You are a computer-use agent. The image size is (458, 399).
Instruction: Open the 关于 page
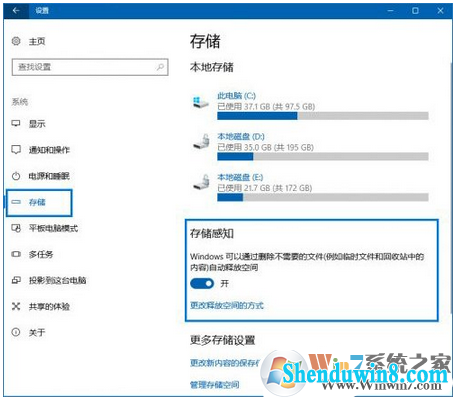coord(37,332)
